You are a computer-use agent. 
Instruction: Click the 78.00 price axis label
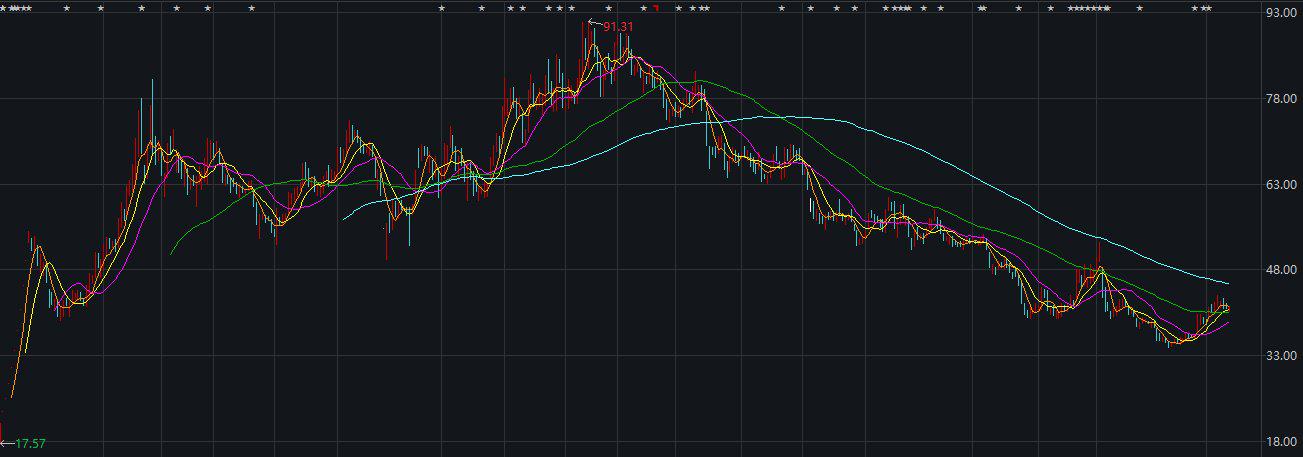point(1279,99)
